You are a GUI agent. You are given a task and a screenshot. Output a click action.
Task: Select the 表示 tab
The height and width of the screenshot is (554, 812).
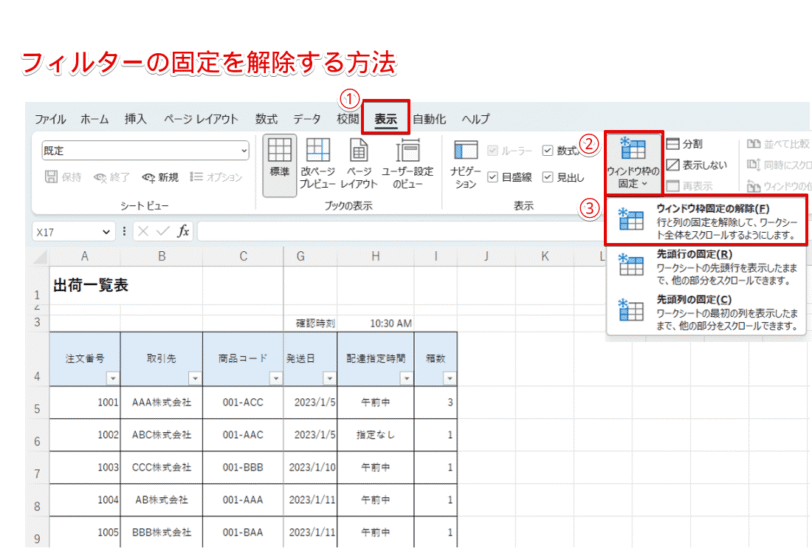coord(386,119)
